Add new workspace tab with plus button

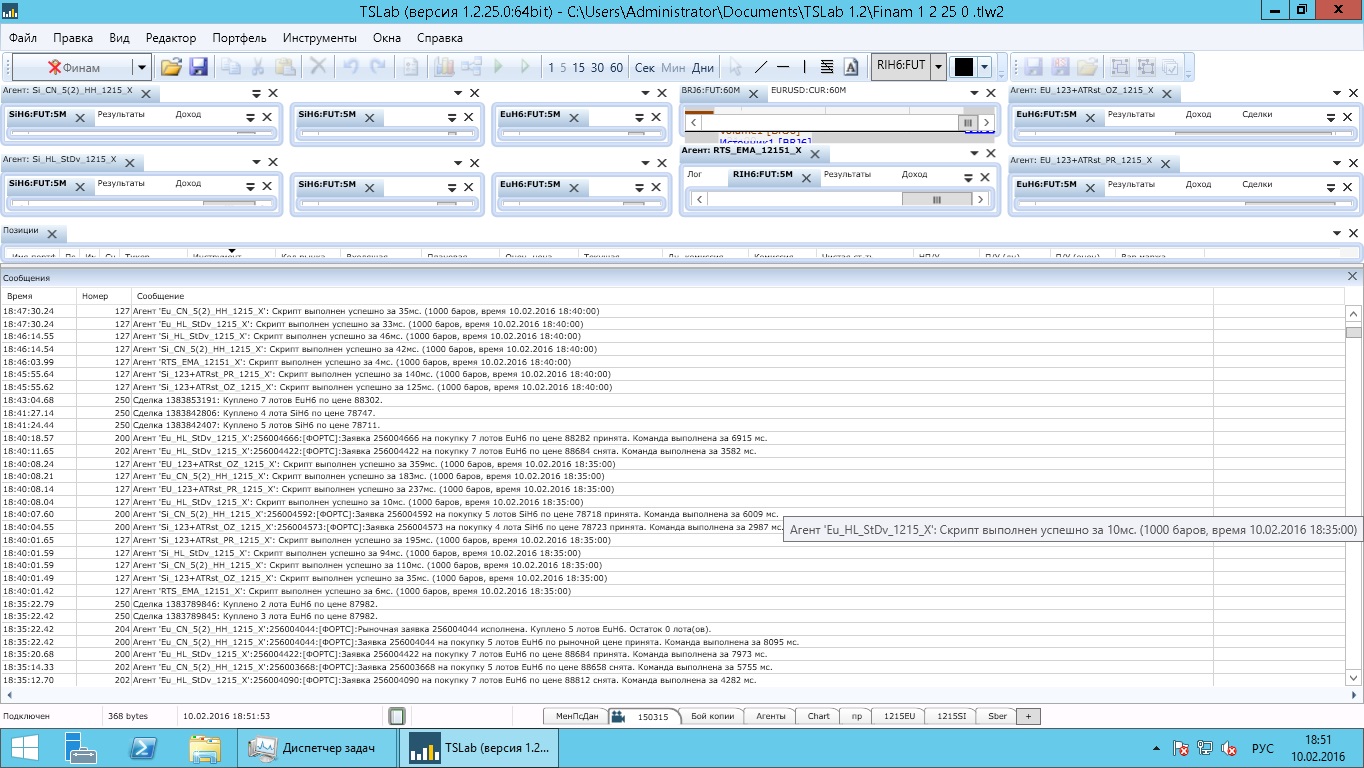pos(1028,716)
